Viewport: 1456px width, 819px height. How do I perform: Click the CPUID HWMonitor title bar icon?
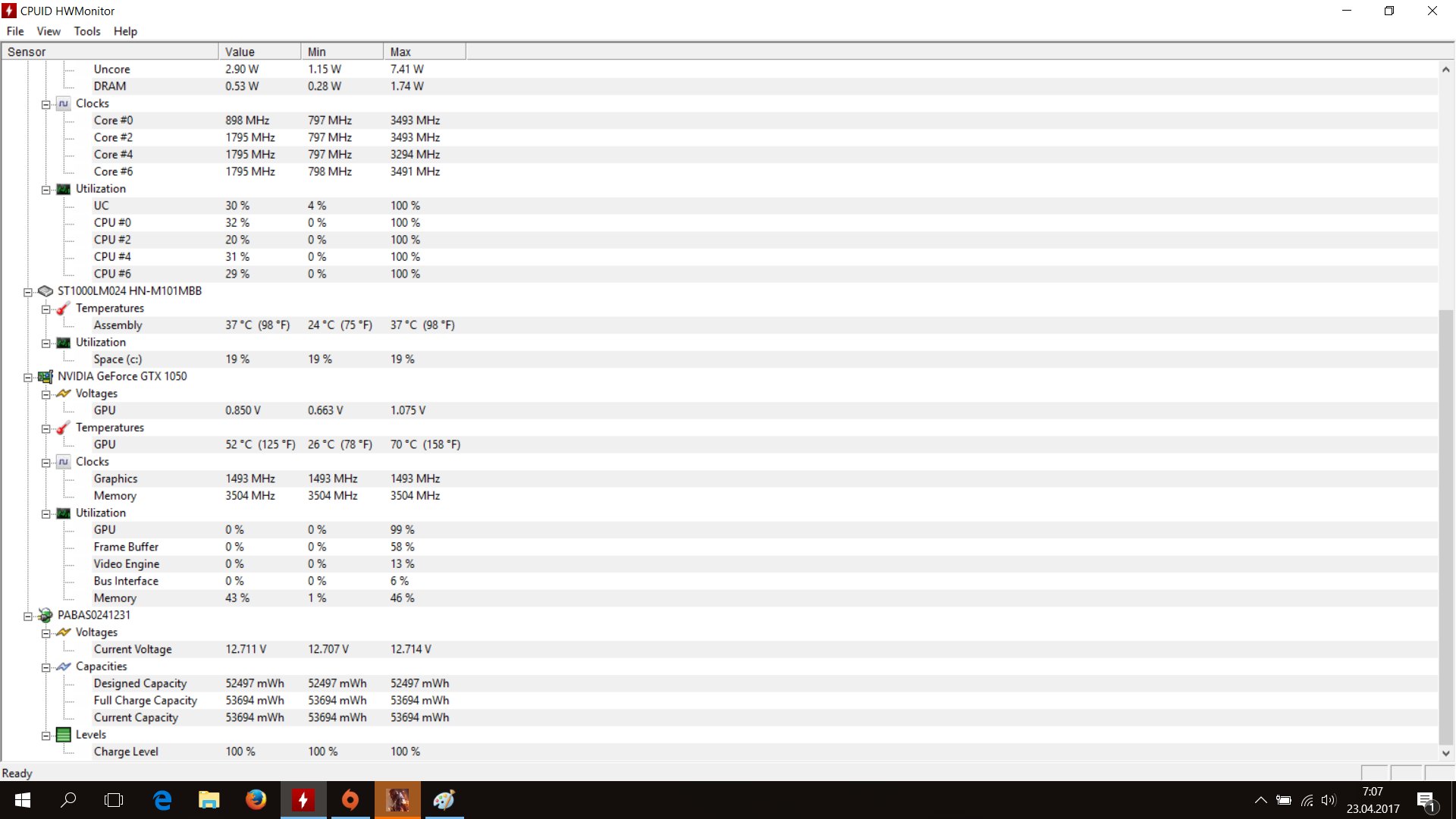[10, 11]
